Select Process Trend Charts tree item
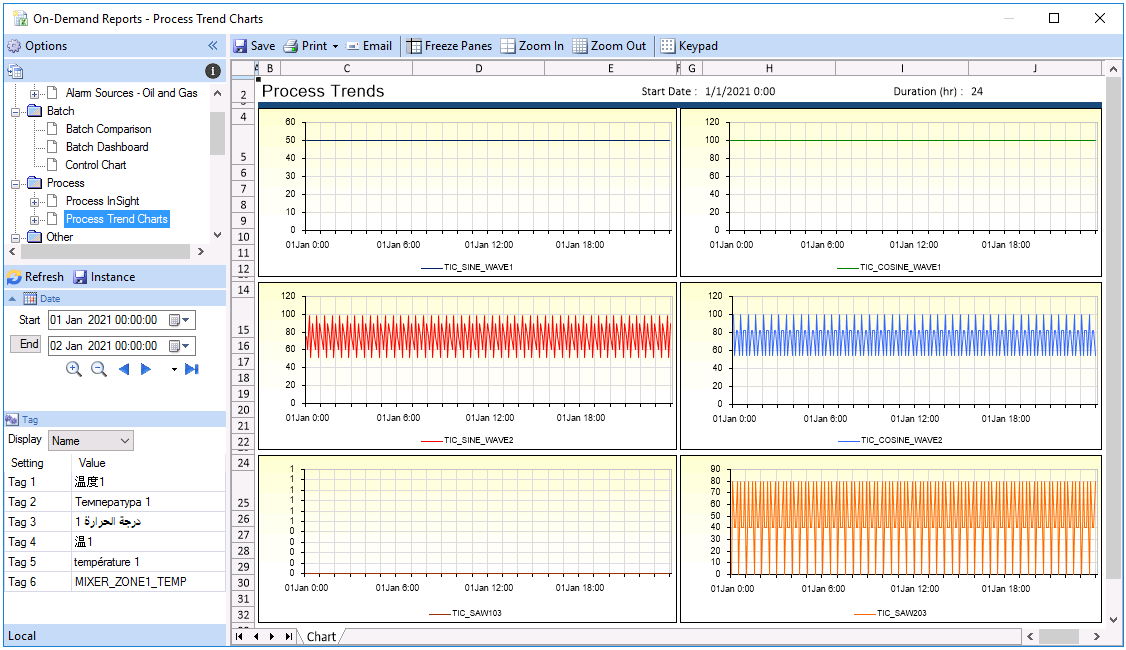This screenshot has width=1126, height=650. [117, 219]
